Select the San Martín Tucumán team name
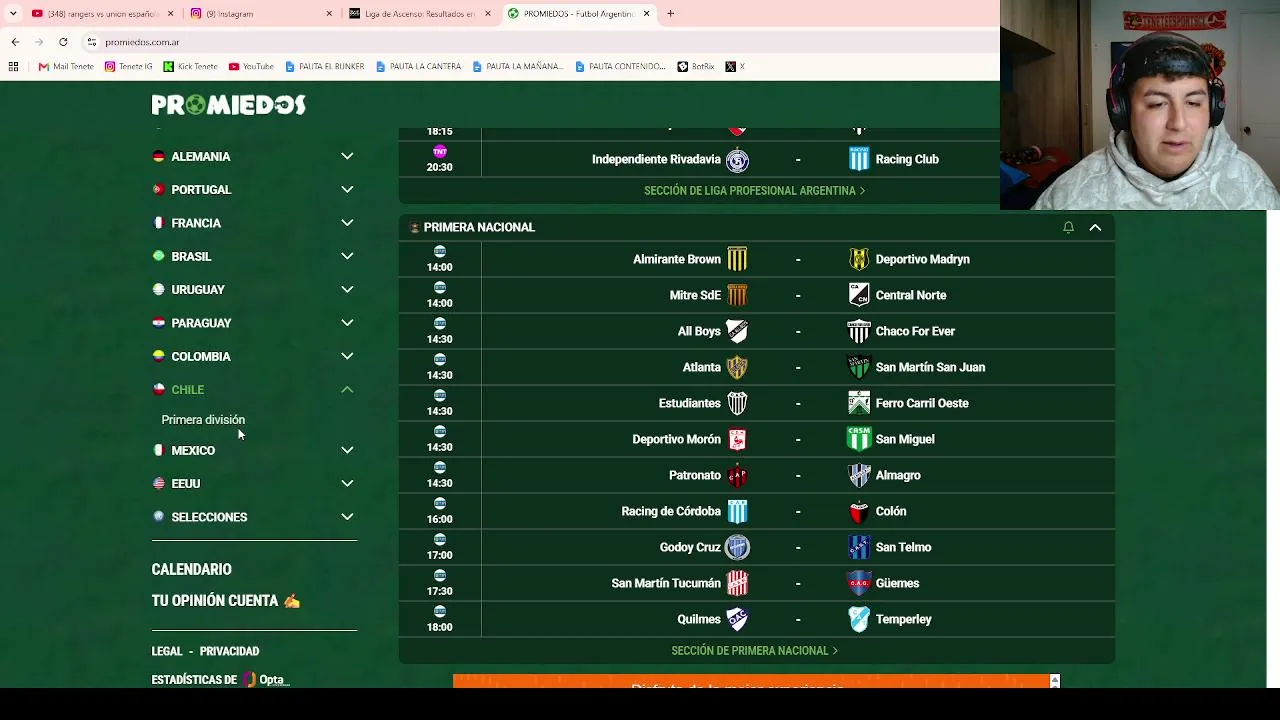The width and height of the screenshot is (1280, 720). (666, 583)
